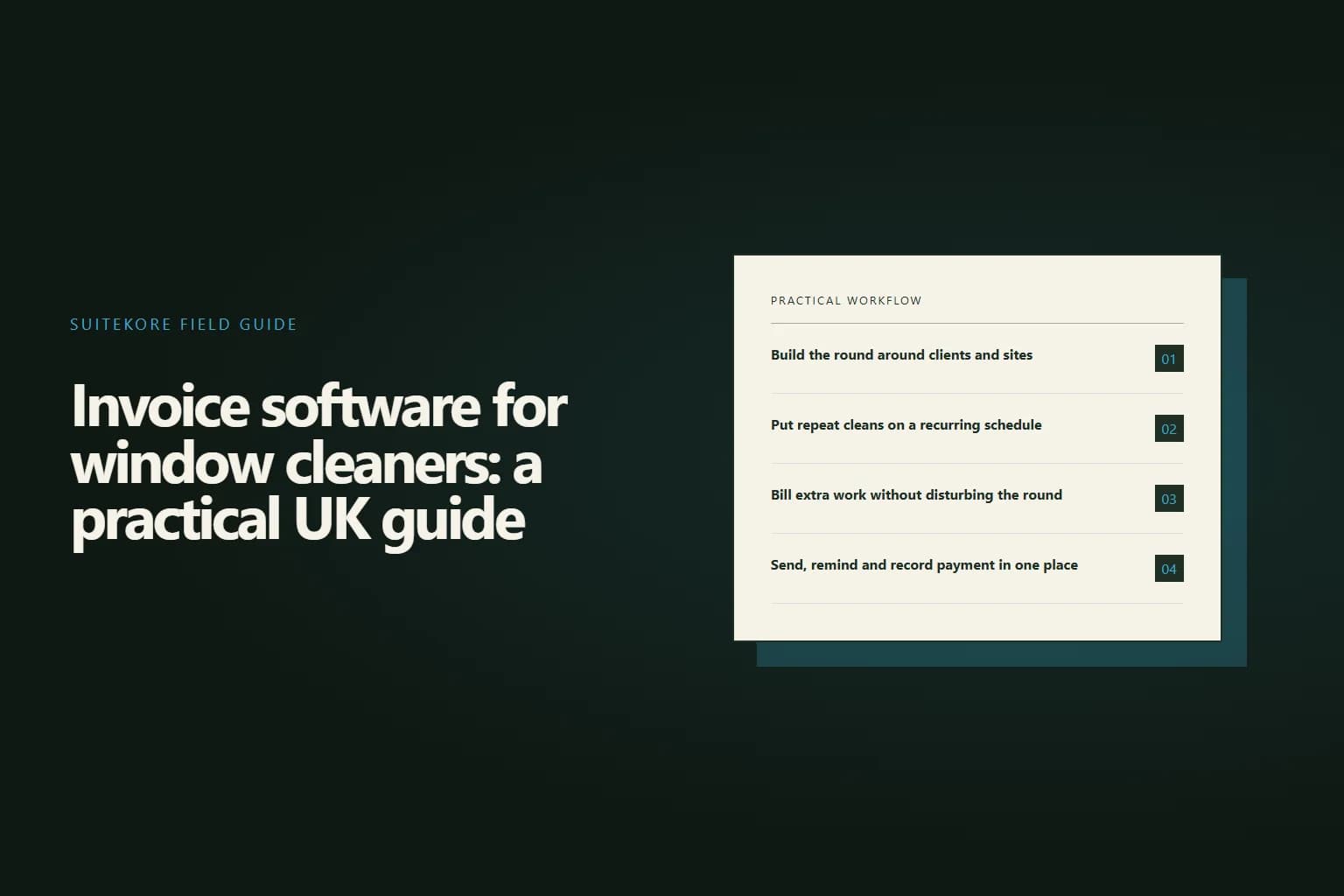Click the 02 step number badge
Screen dimensions: 1344x896
click(x=1169, y=429)
